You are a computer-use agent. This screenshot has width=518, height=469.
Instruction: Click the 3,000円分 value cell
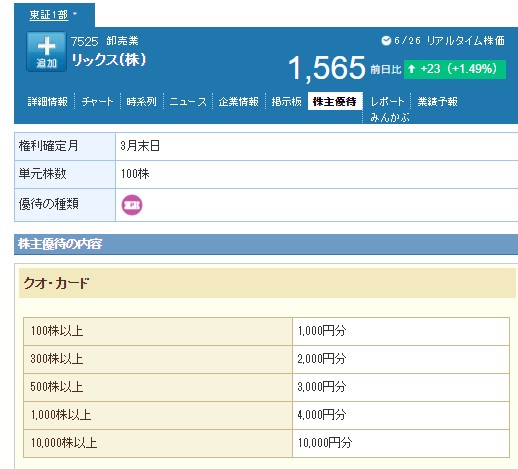401,387
